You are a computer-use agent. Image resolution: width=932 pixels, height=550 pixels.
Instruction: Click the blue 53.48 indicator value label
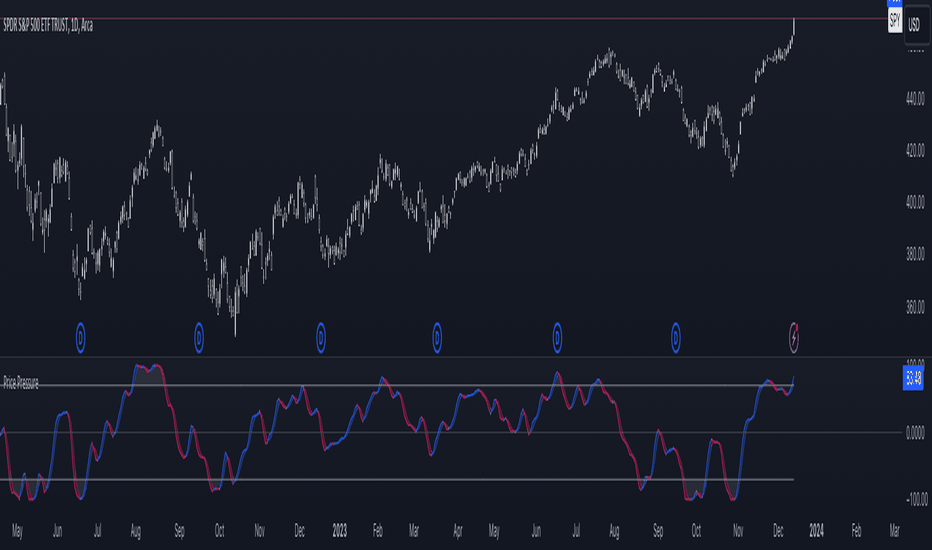(913, 378)
